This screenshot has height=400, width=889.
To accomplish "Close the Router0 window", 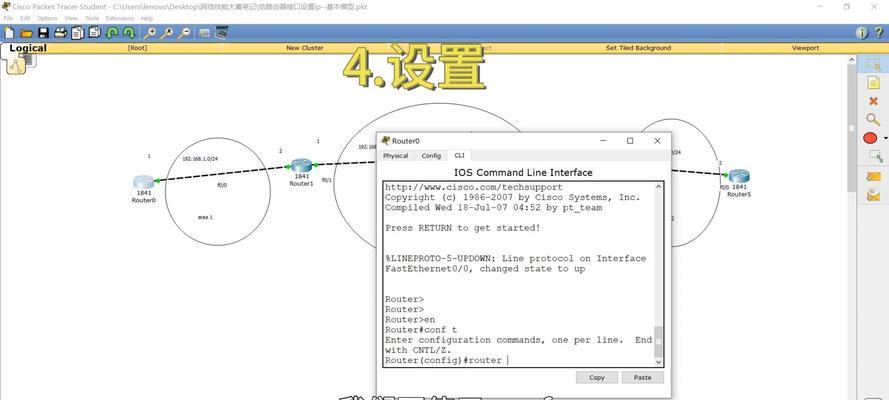I will tap(657, 141).
